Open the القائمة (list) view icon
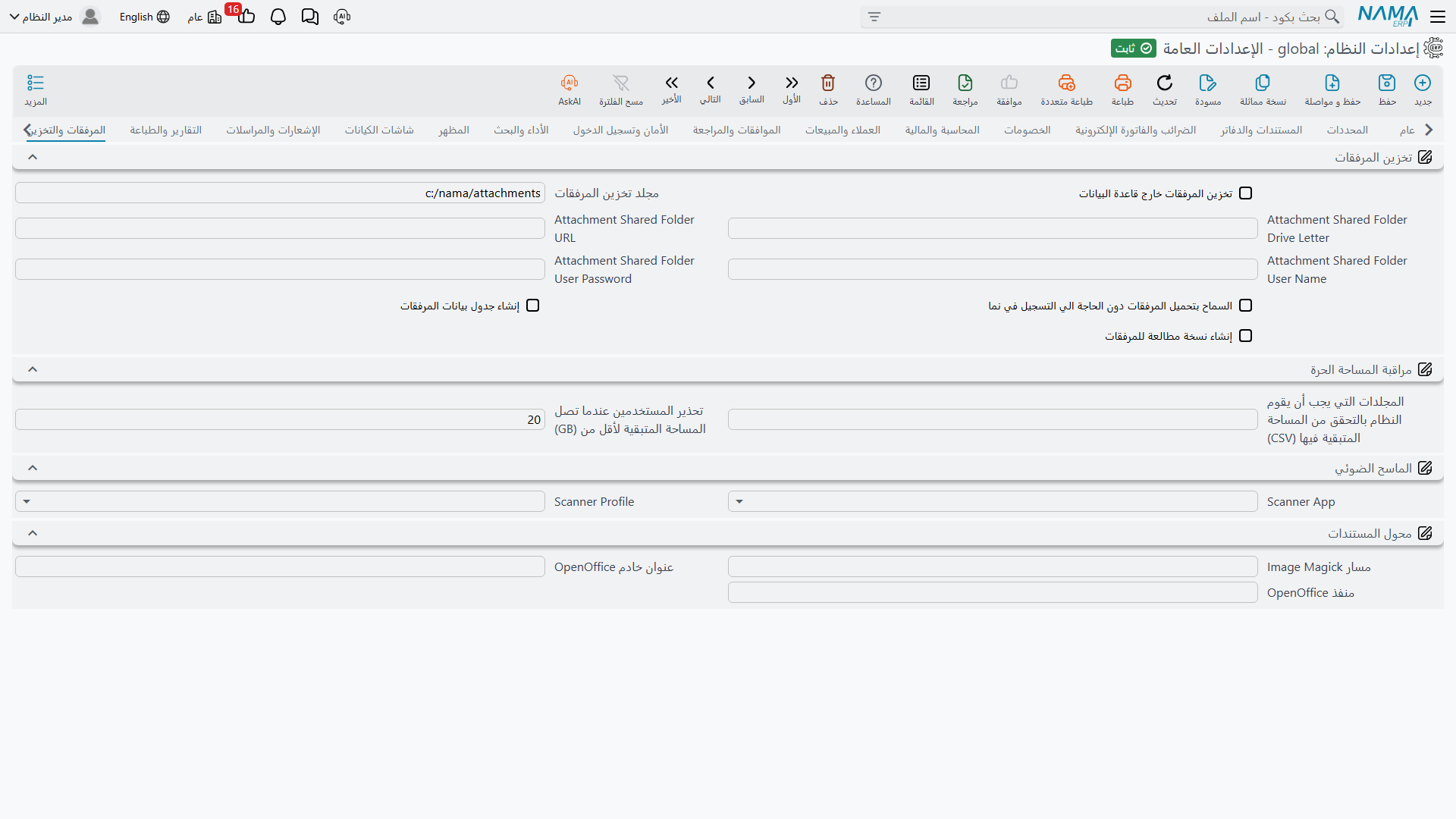Screen dimensions: 1456x819 [921, 83]
